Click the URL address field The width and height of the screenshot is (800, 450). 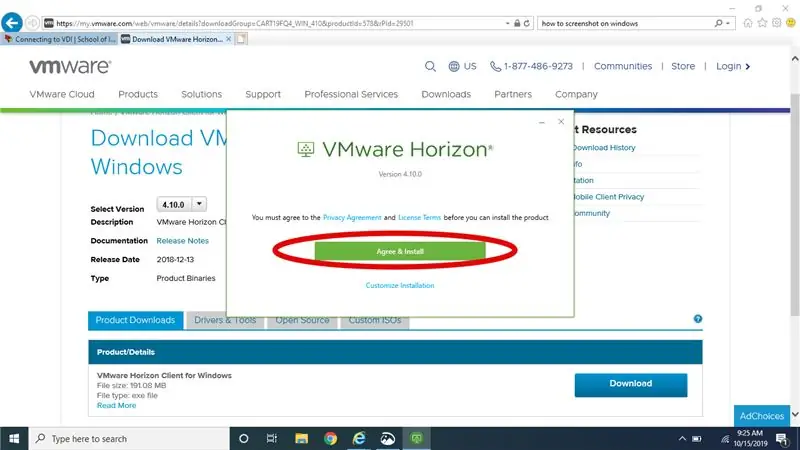point(273,23)
